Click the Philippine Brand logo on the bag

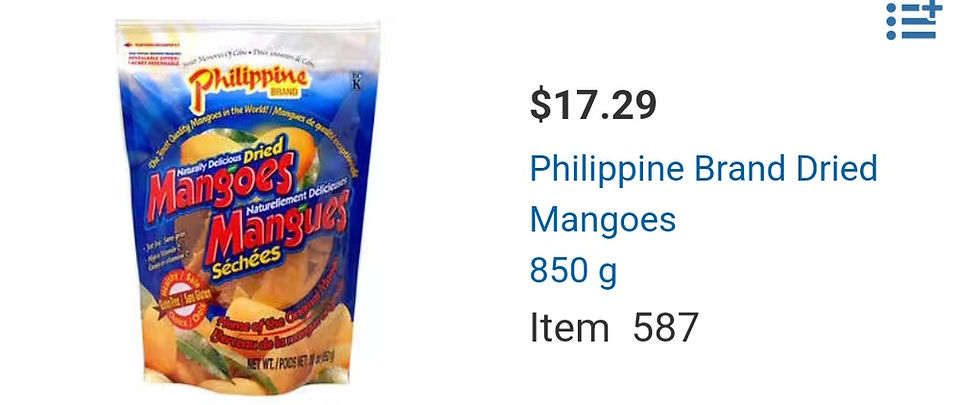[248, 85]
